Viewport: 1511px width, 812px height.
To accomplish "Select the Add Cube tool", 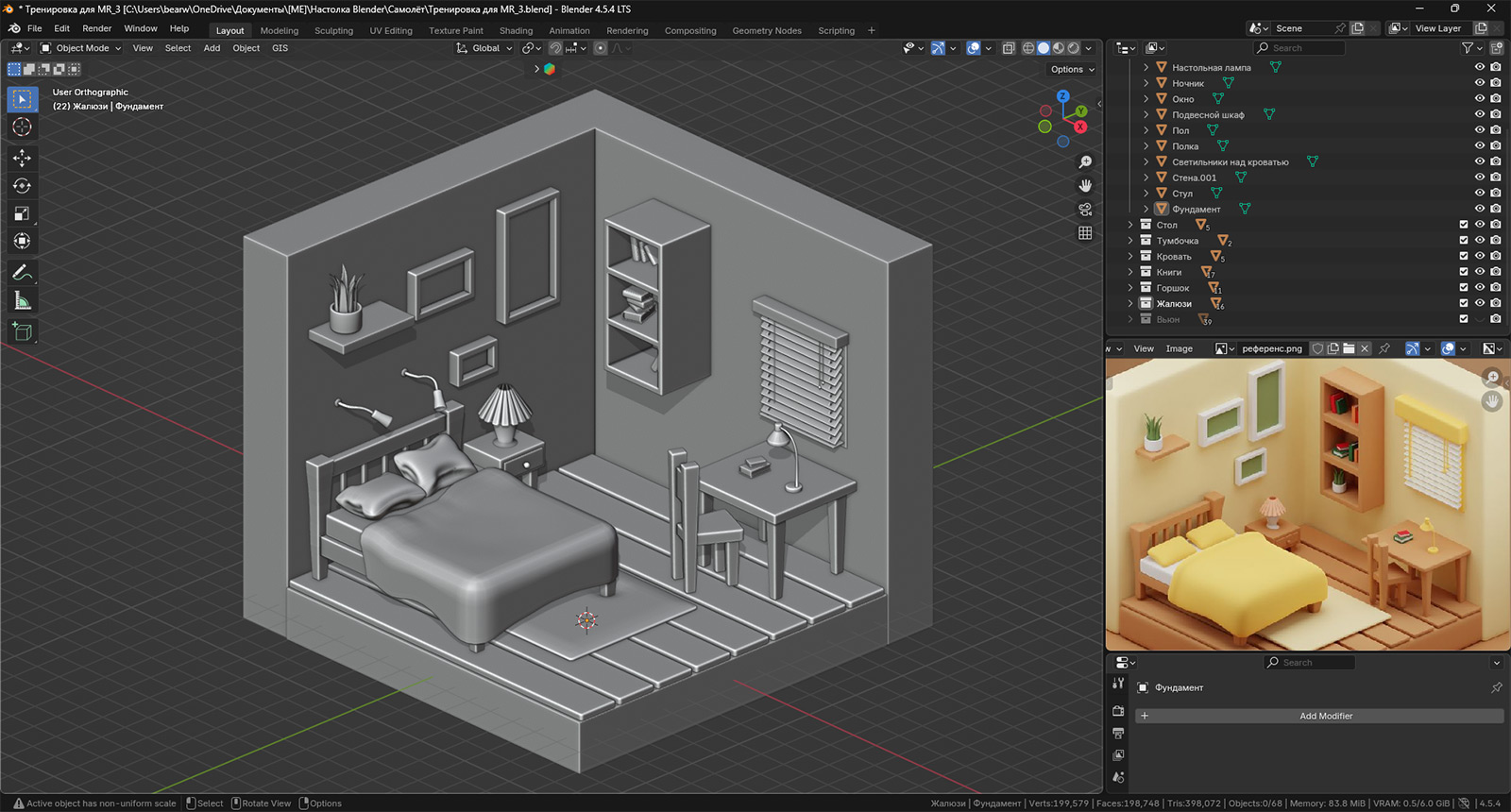I will click(x=22, y=331).
